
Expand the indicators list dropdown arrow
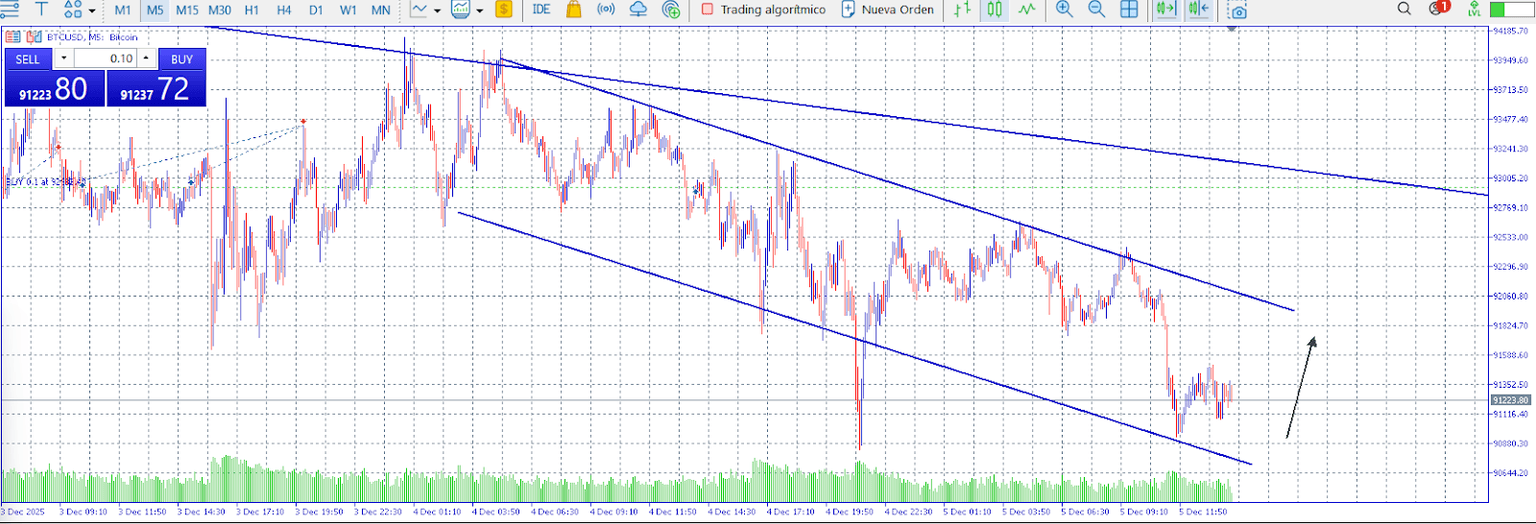pos(479,10)
